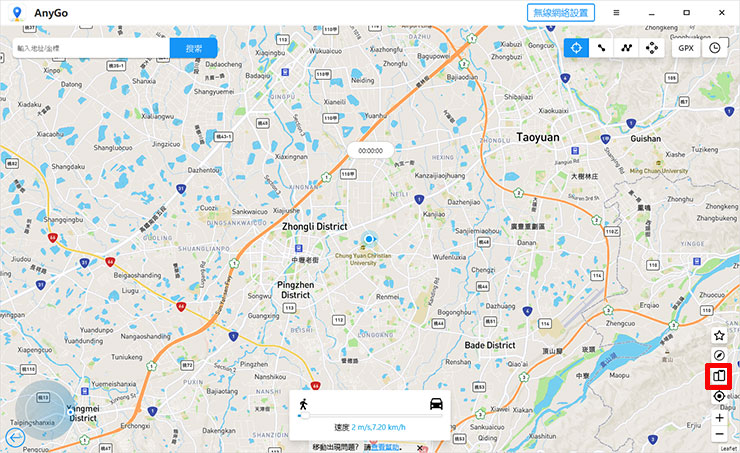740x453 pixels.
Task: Center map on current location icon
Action: point(719,396)
